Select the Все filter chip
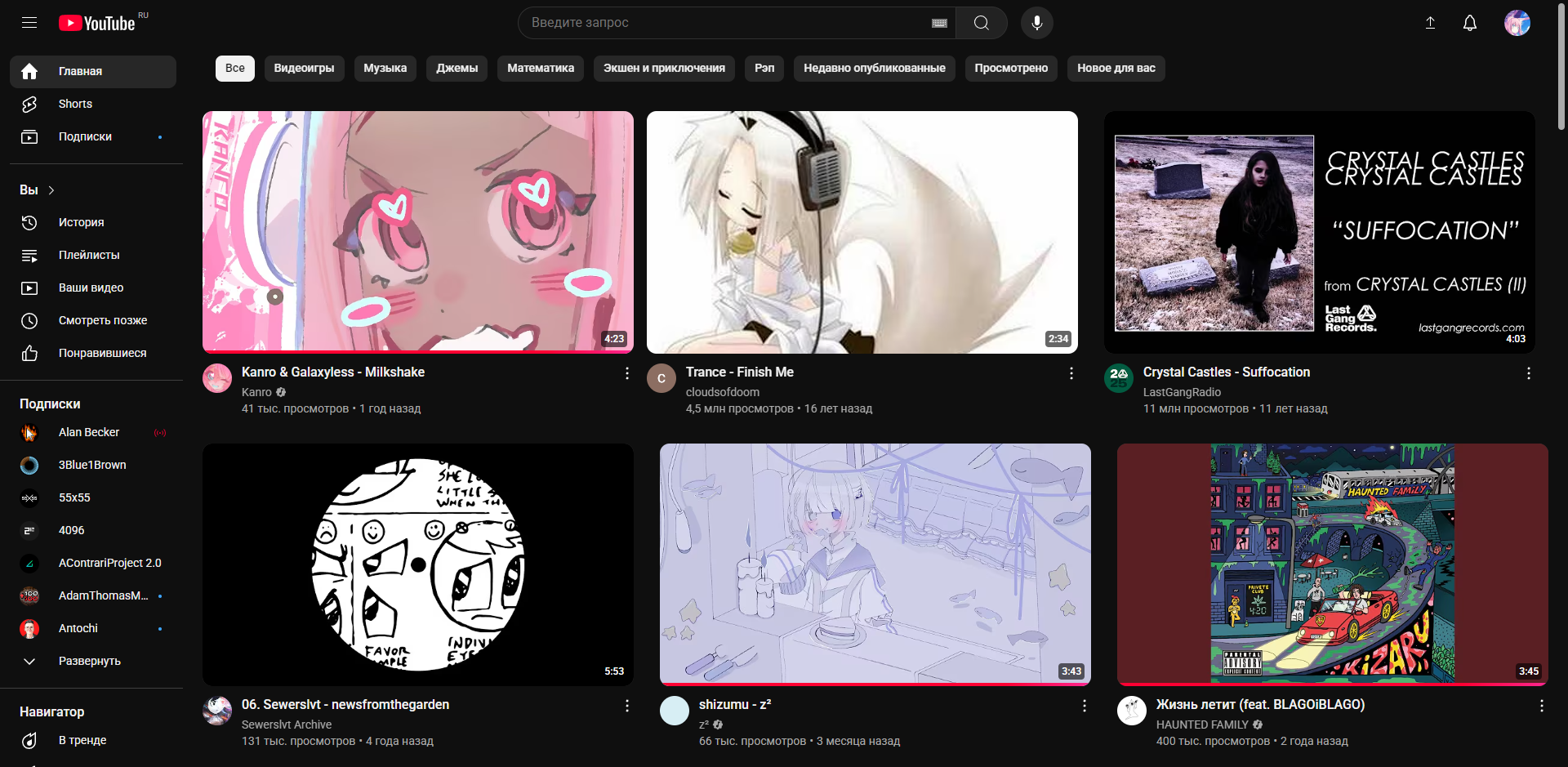Image resolution: width=1568 pixels, height=767 pixels. pyautogui.click(x=235, y=68)
